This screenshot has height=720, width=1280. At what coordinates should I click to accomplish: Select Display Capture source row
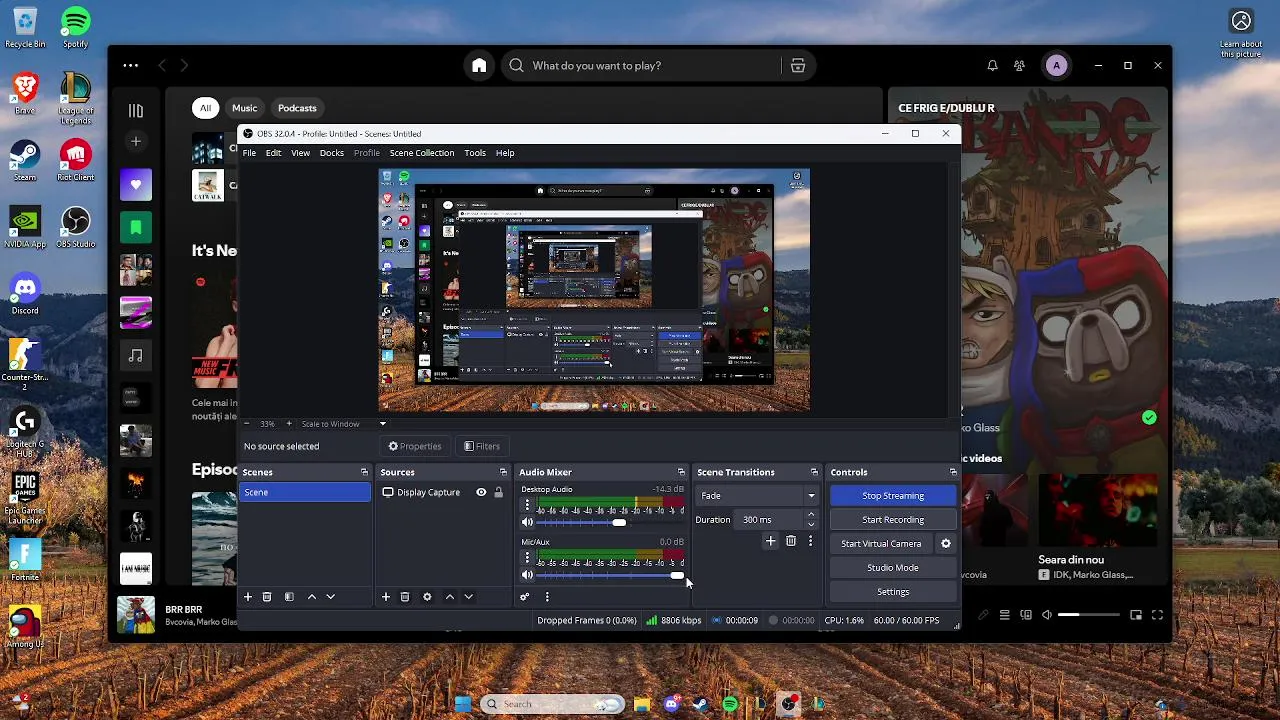coord(442,493)
